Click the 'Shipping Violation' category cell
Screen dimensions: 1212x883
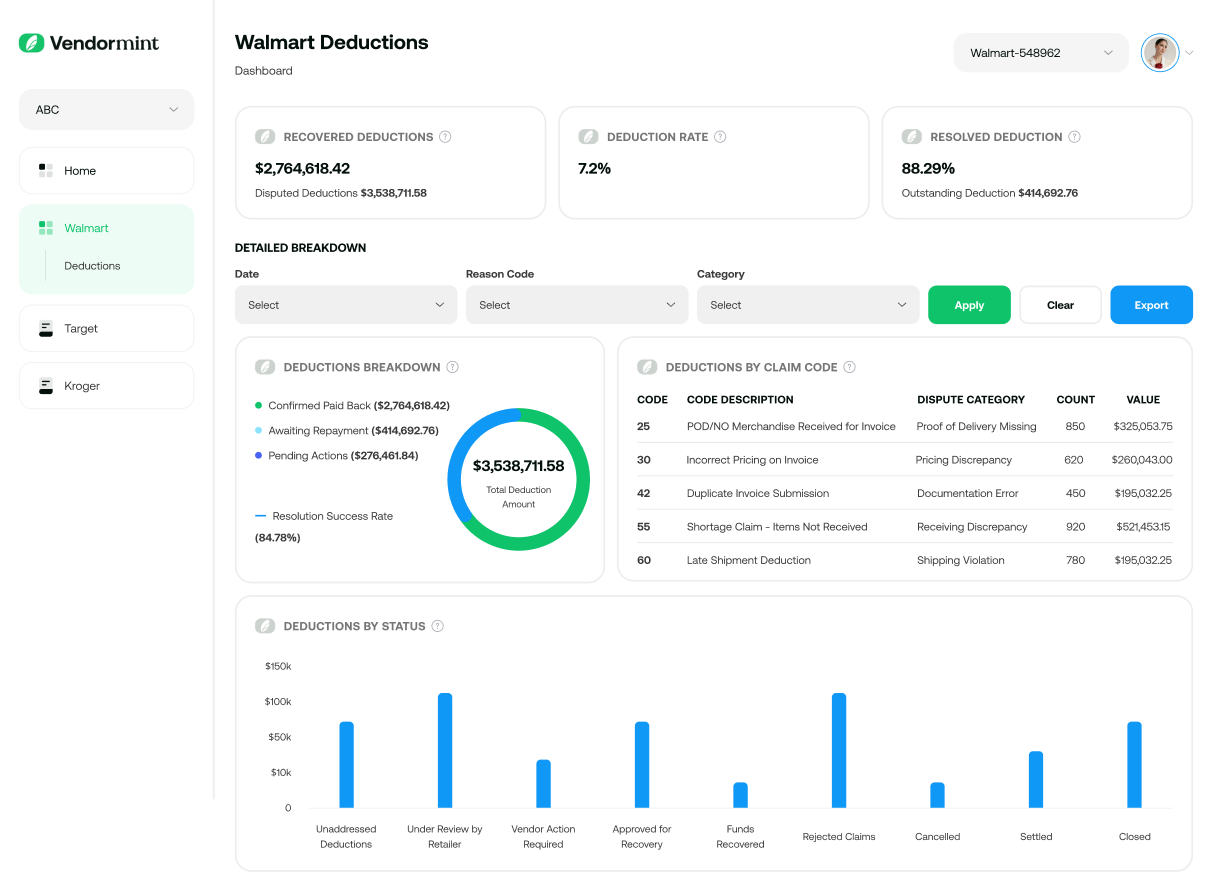pos(961,560)
